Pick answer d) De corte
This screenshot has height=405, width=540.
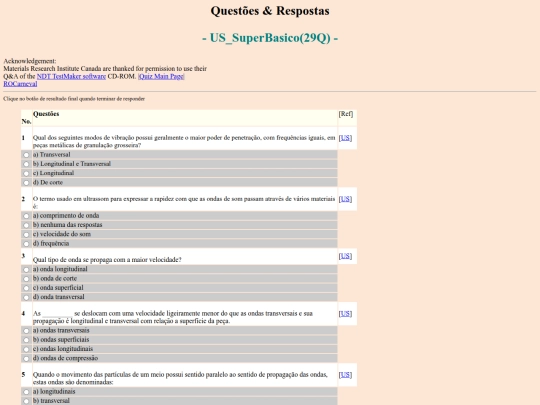[x=26, y=183]
